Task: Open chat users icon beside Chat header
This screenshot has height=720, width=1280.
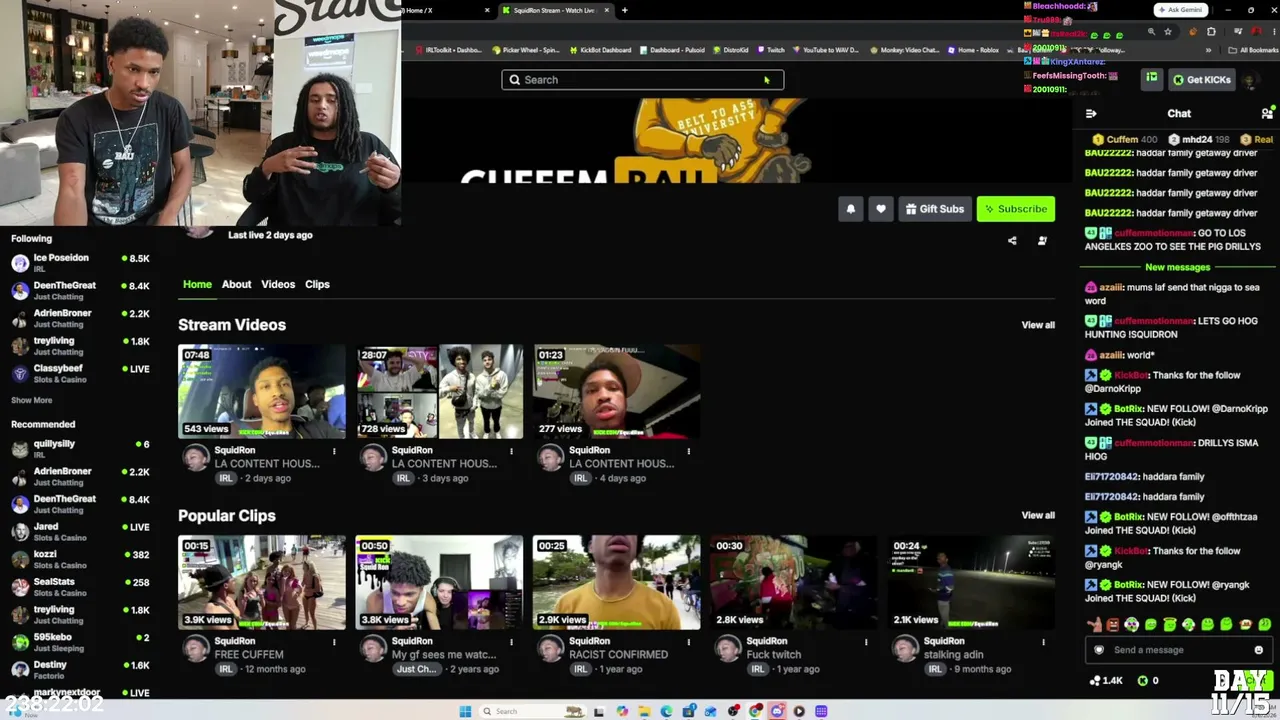Action: click(x=1267, y=114)
